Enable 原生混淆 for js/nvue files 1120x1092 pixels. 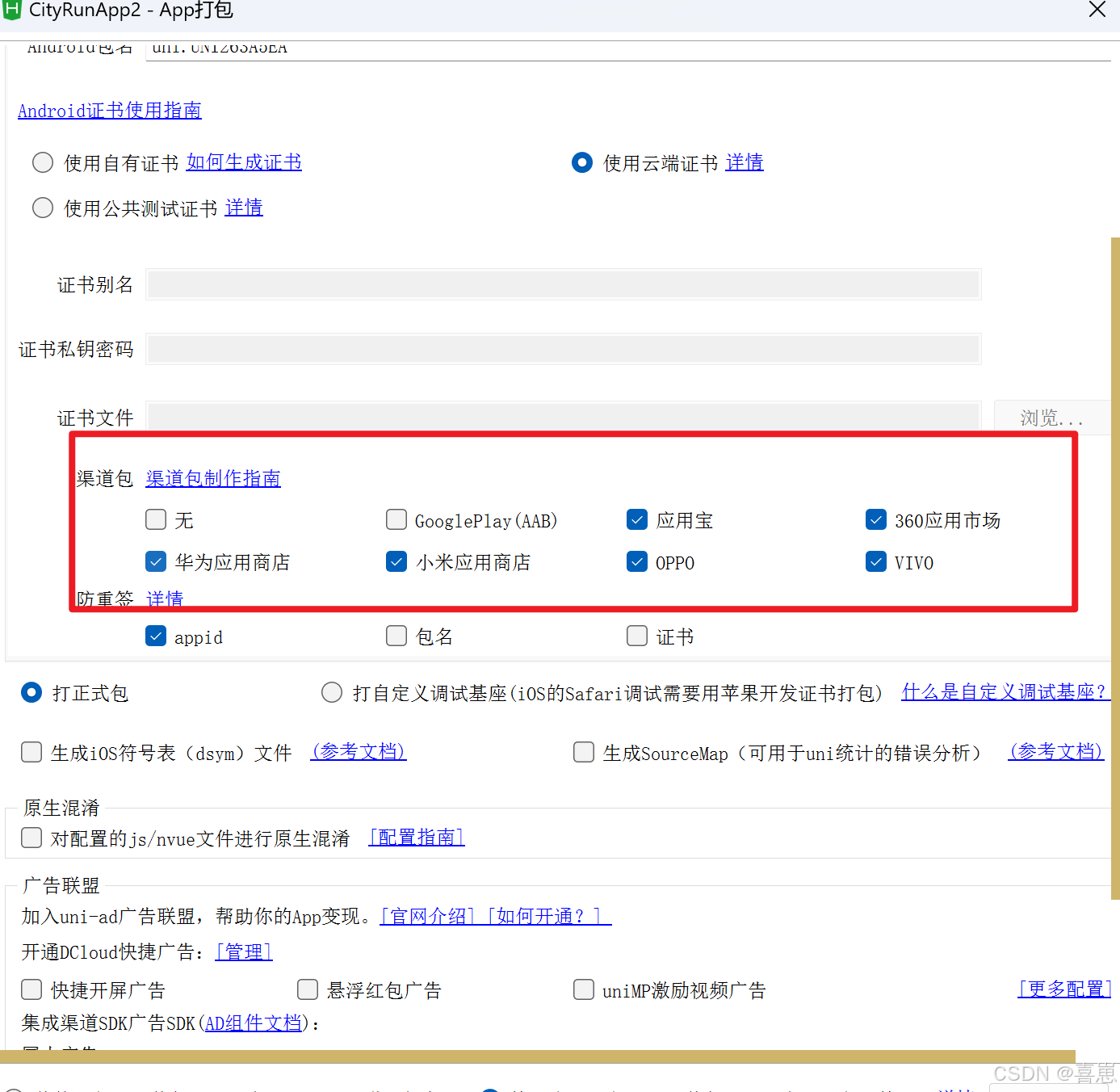click(x=31, y=838)
